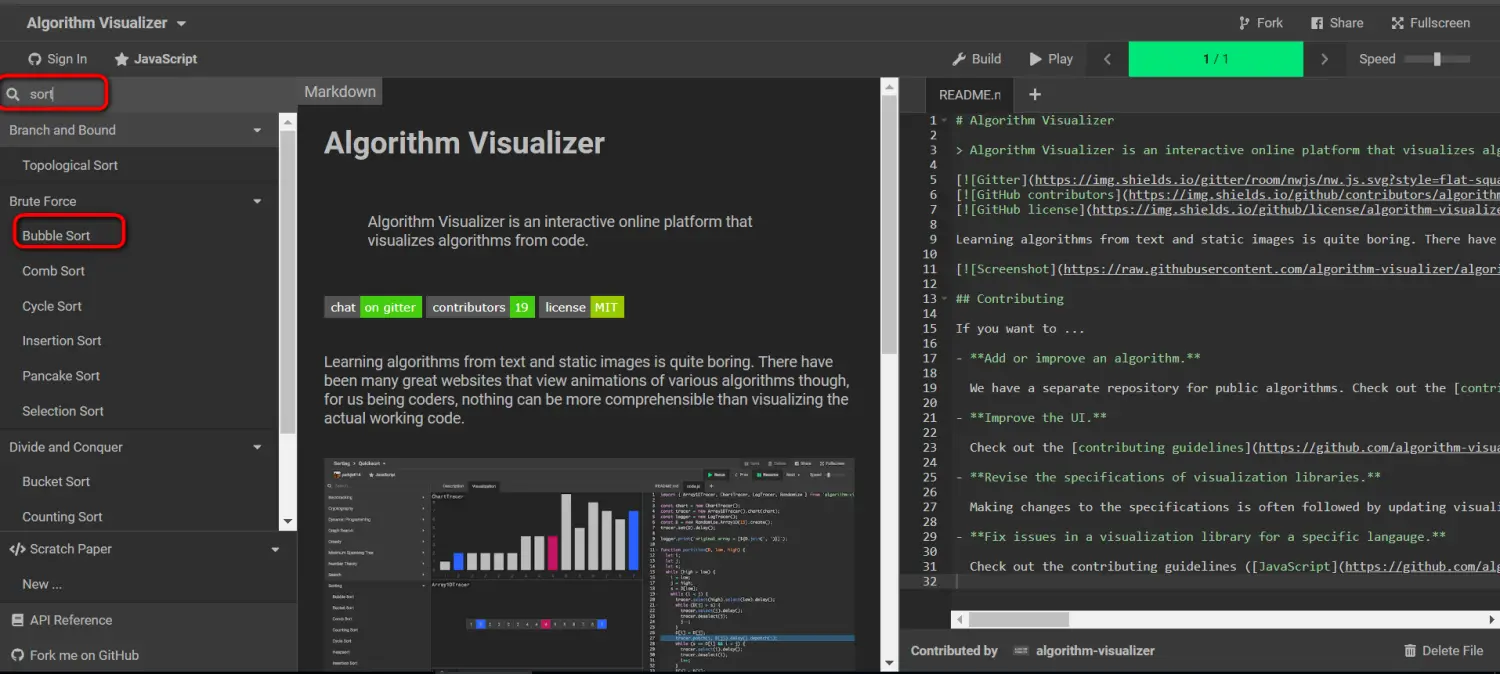The image size is (1500, 674).
Task: Click the license MIT badge
Action: pyautogui.click(x=581, y=307)
